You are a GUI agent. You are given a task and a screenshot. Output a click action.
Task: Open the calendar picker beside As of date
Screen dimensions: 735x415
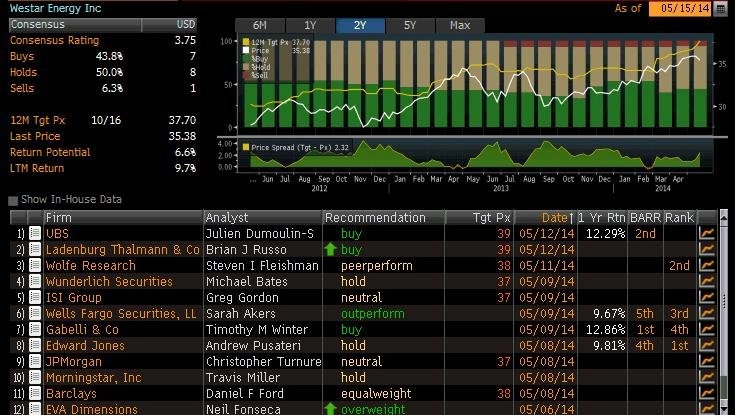[x=720, y=9]
